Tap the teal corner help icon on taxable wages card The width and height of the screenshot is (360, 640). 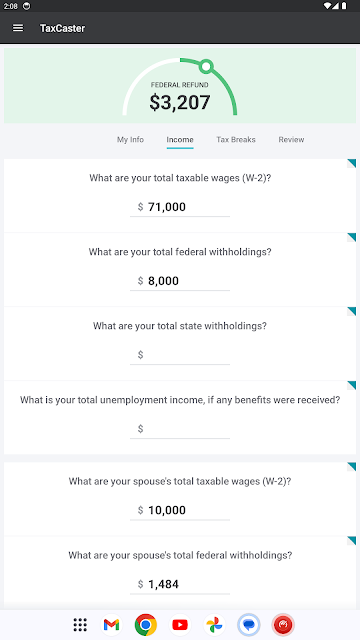351,164
